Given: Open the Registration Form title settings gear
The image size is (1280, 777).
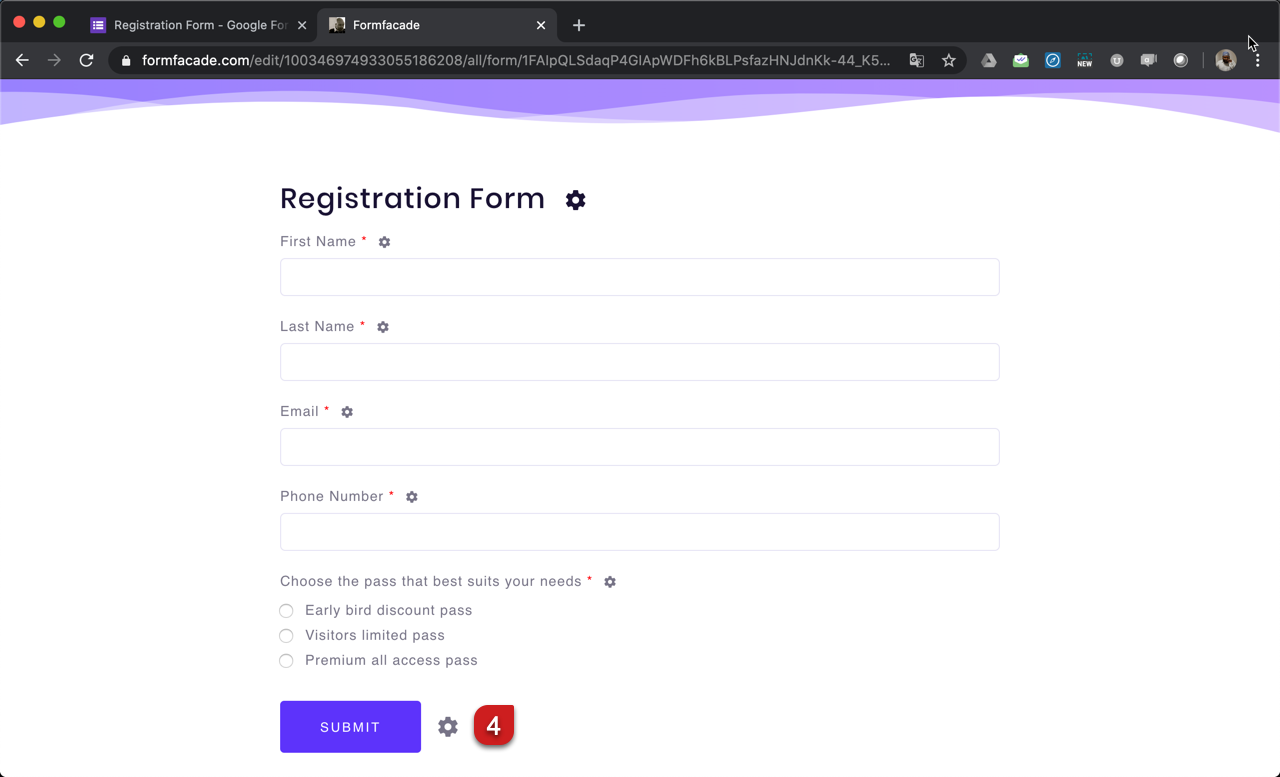Looking at the screenshot, I should (x=575, y=200).
